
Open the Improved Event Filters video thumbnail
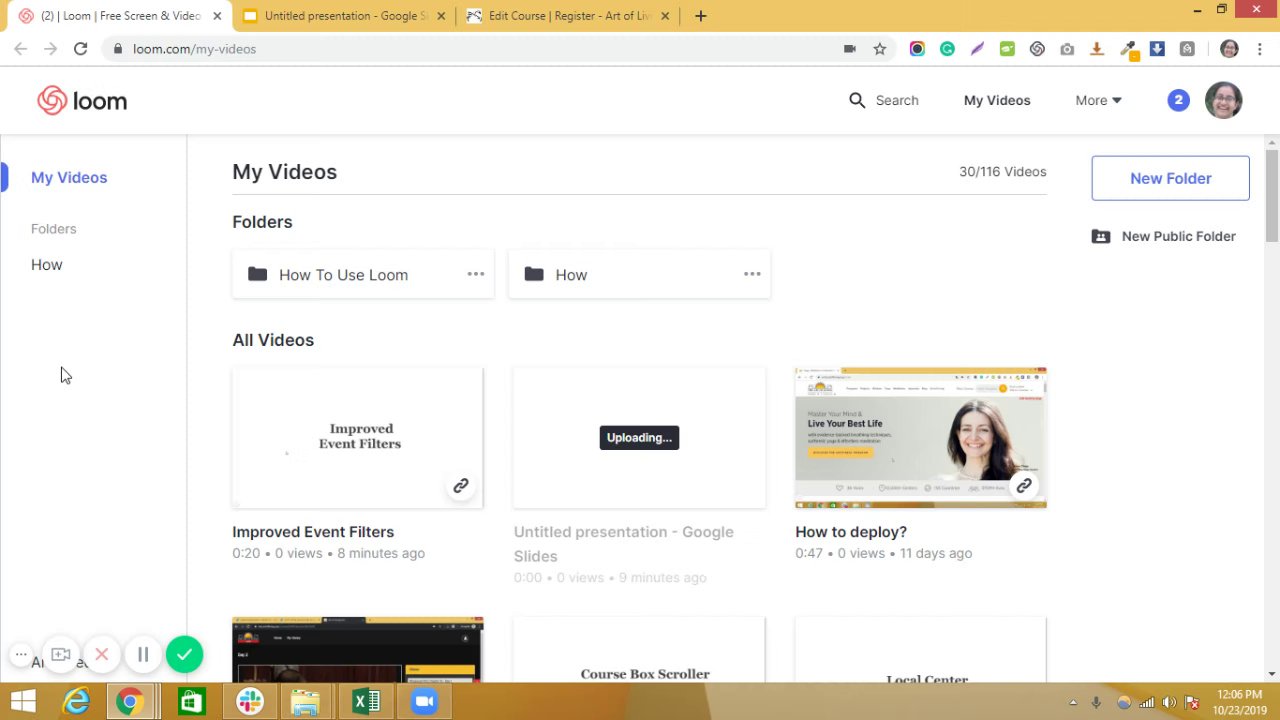pos(358,438)
